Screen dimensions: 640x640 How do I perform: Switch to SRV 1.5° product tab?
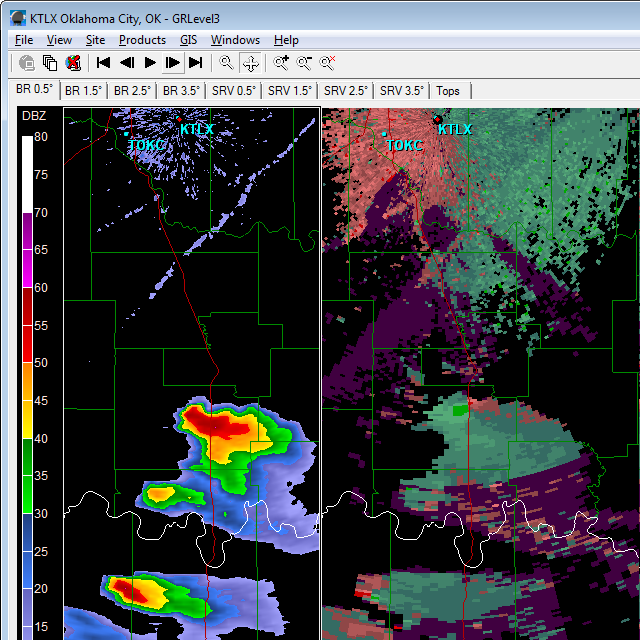click(290, 91)
